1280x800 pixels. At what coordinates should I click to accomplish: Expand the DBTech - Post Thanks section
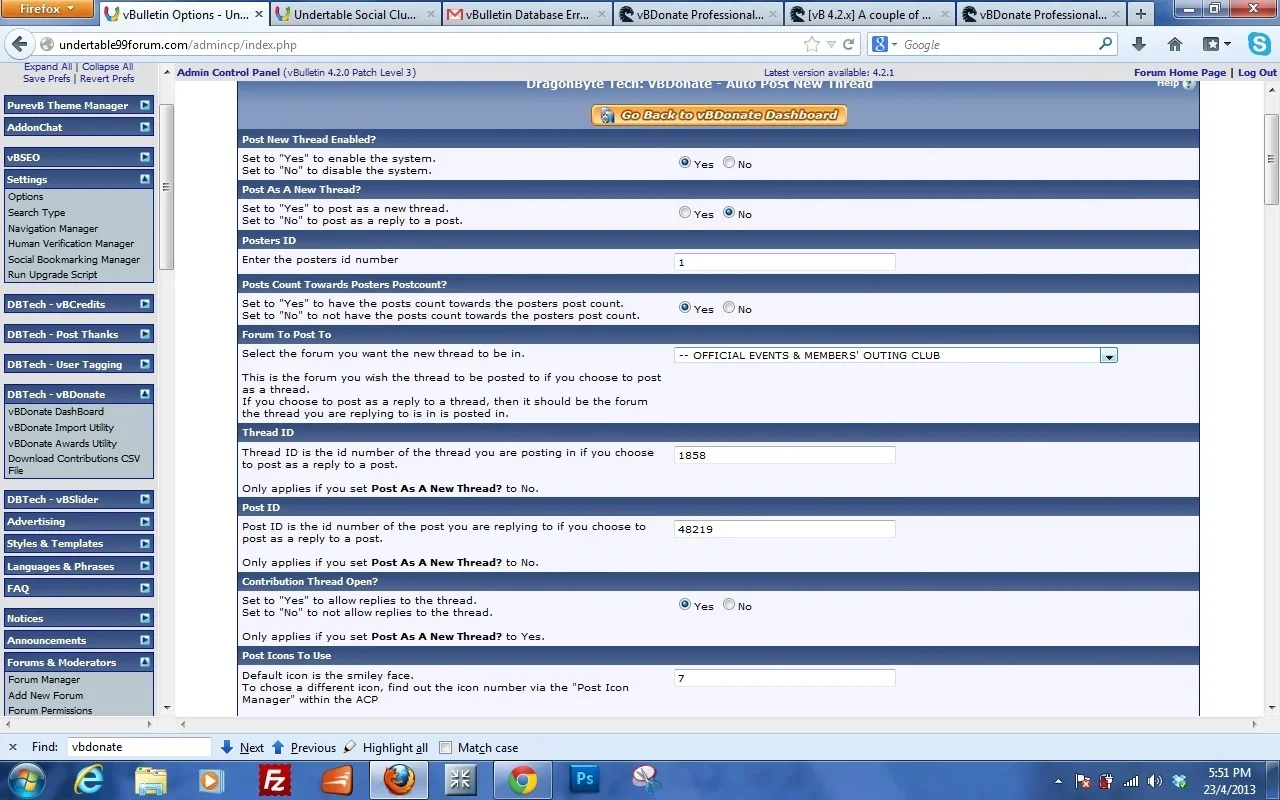(x=145, y=334)
